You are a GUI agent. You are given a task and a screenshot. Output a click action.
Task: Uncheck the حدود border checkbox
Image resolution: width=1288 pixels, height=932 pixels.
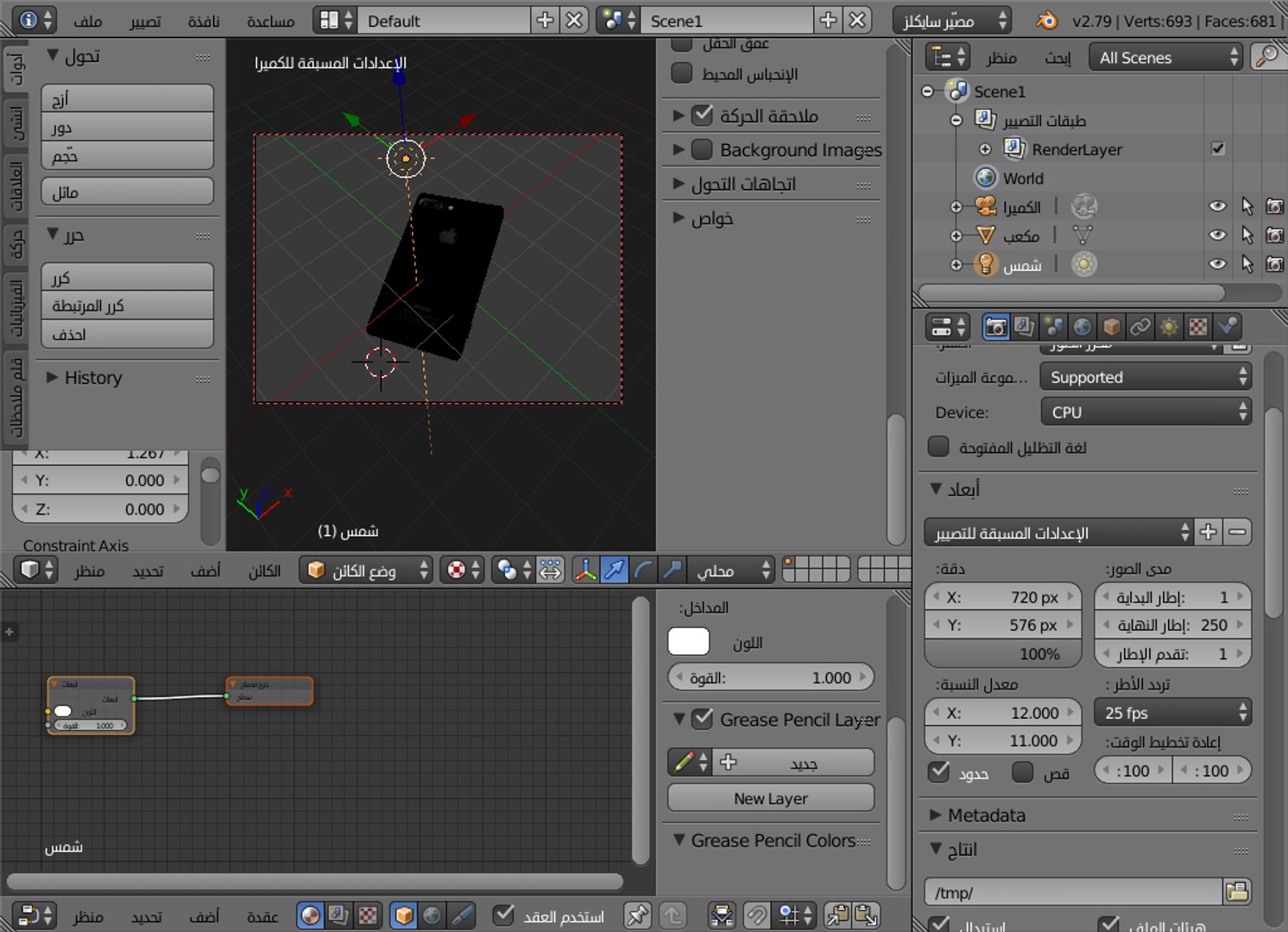pos(939,771)
